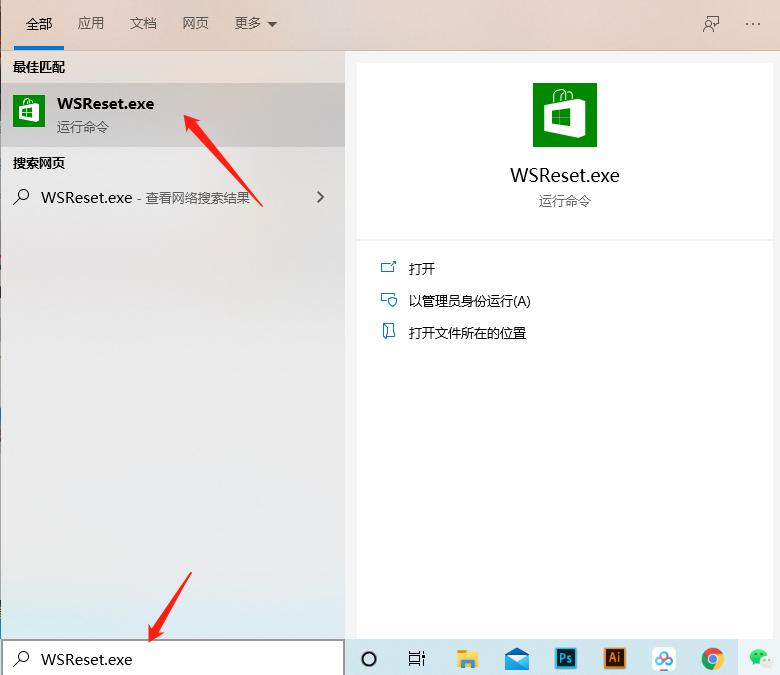Click 打开 to open WSReset.exe
780x675 pixels.
point(421,269)
